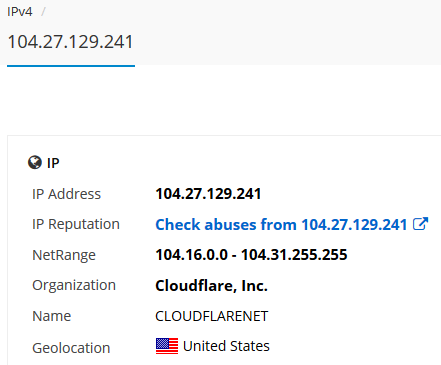Click the Organization field label

(x=74, y=286)
